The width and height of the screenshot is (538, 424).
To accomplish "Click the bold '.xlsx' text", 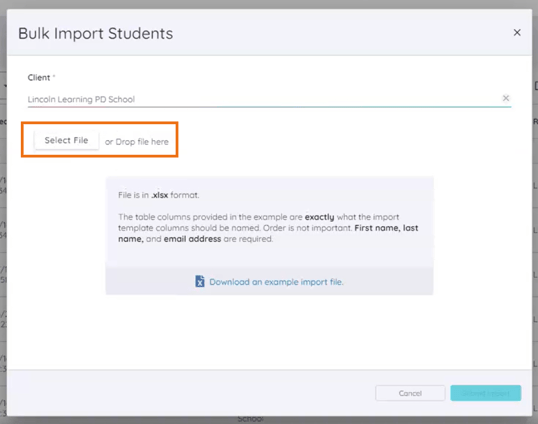I will pos(160,195).
